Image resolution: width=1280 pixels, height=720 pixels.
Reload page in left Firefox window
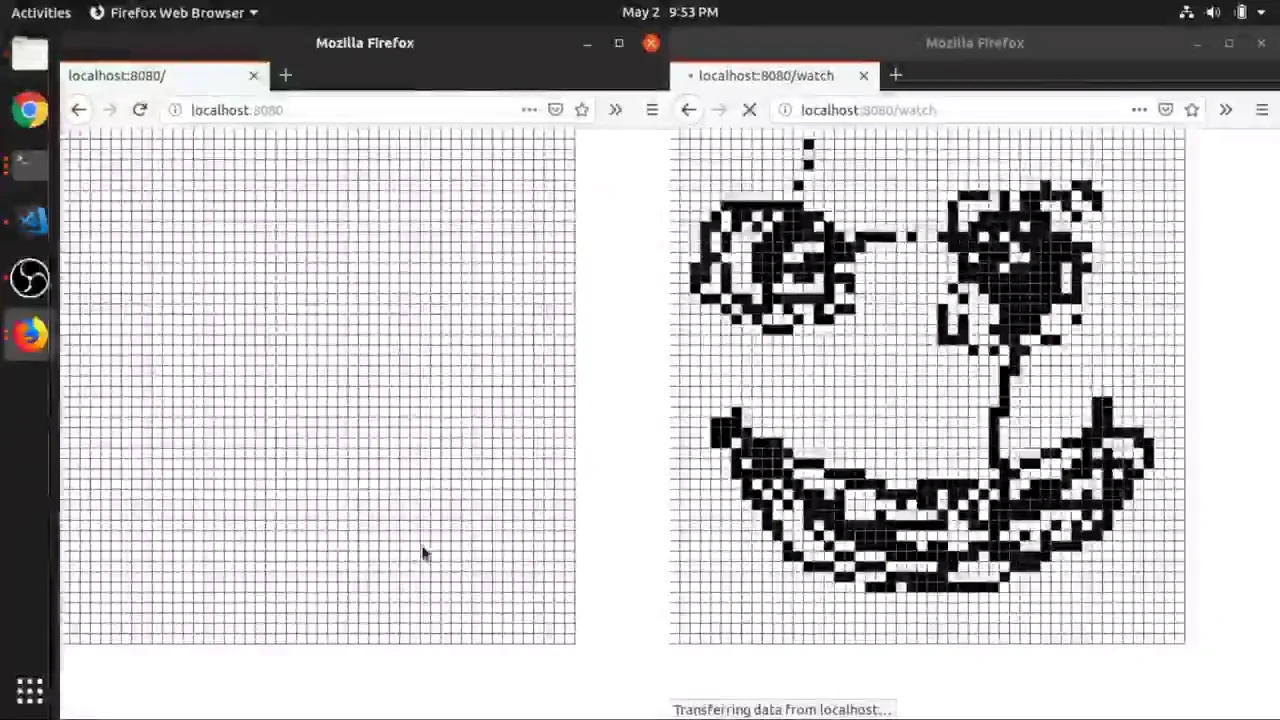click(x=139, y=110)
